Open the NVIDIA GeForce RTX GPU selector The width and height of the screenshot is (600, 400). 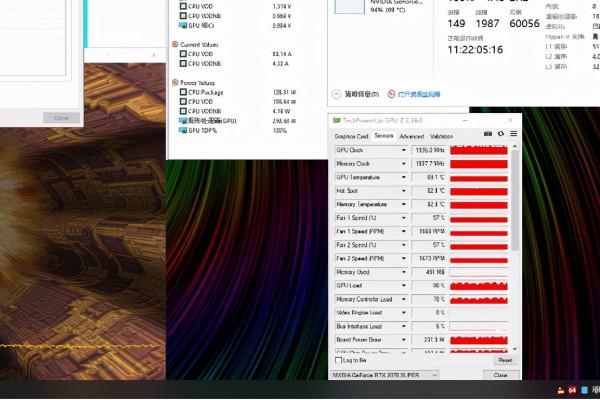click(x=384, y=375)
